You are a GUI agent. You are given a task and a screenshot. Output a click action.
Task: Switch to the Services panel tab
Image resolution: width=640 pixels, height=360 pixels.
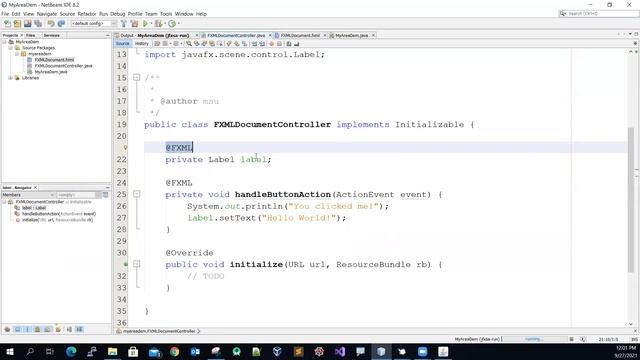52,36
